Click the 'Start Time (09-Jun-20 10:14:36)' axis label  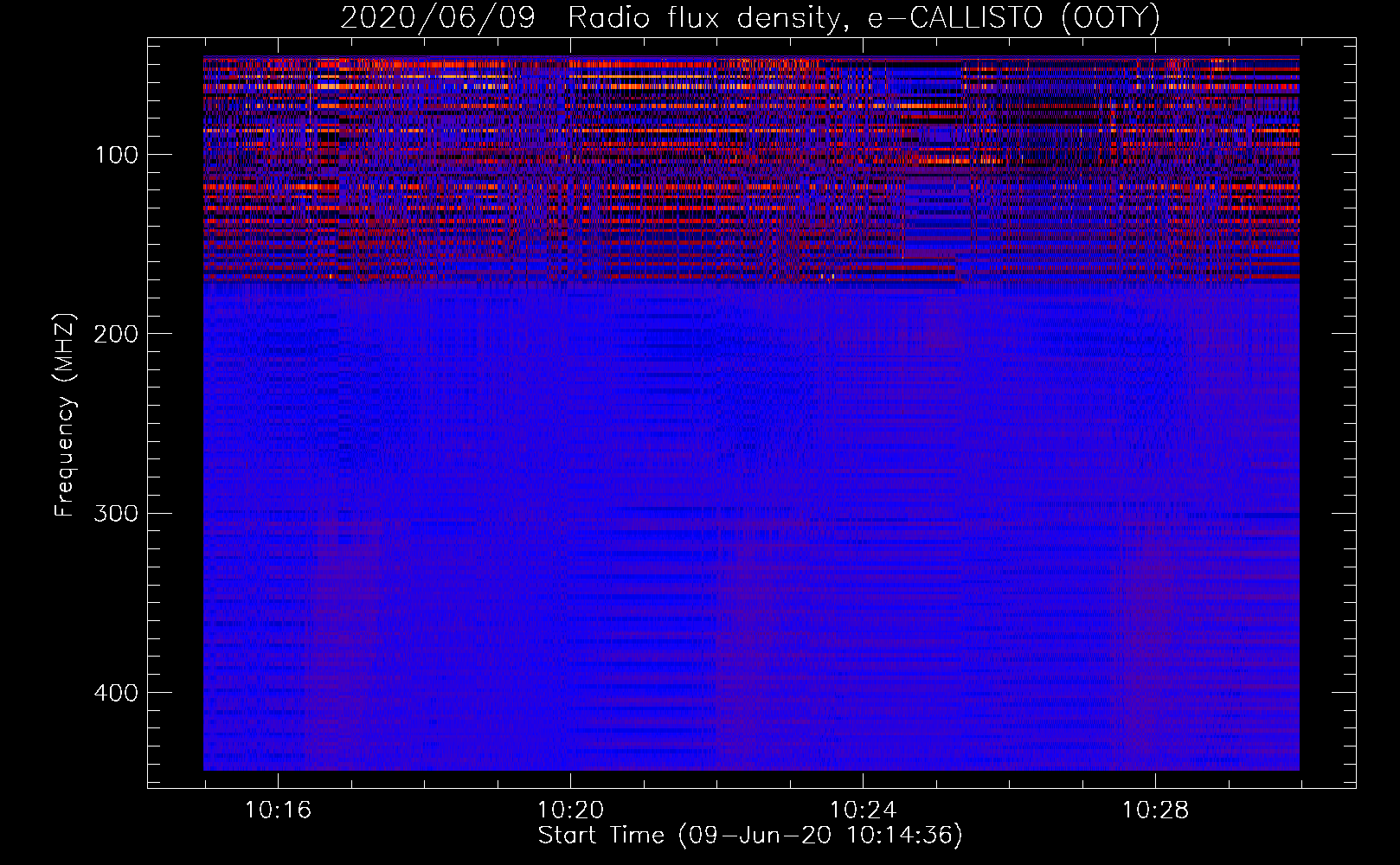[750, 836]
